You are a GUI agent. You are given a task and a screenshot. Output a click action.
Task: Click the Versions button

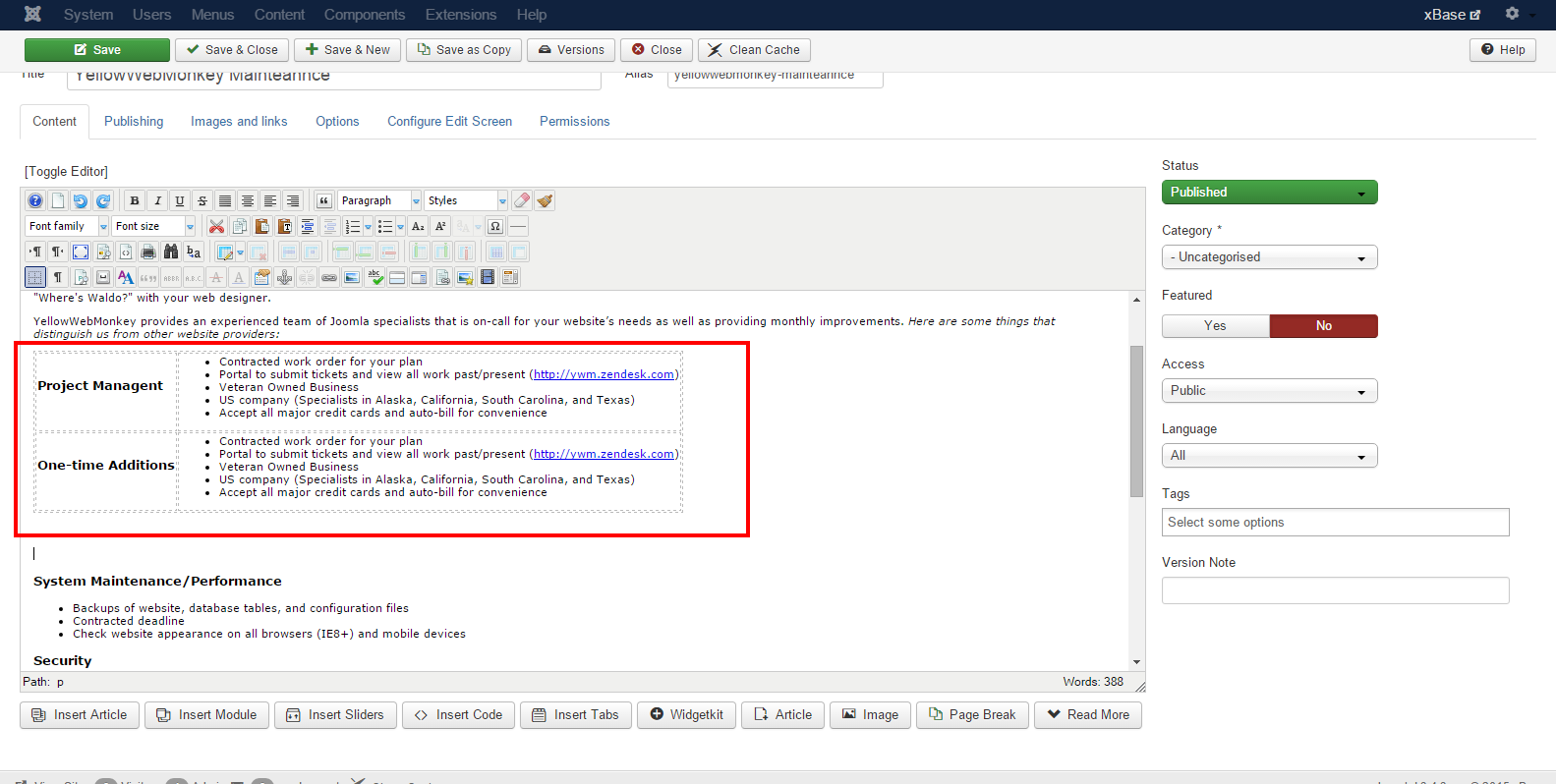[571, 50]
